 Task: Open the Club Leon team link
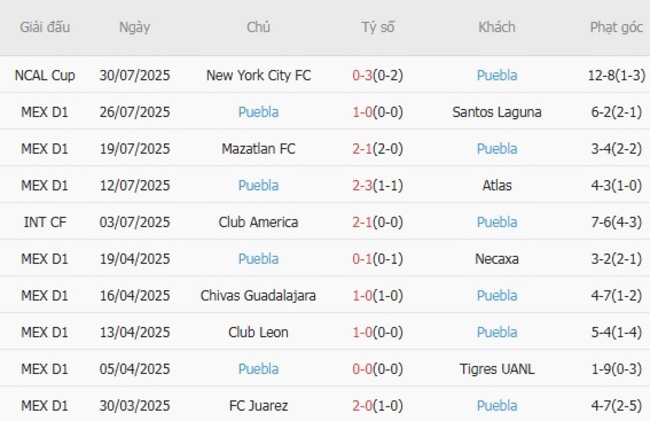[258, 332]
